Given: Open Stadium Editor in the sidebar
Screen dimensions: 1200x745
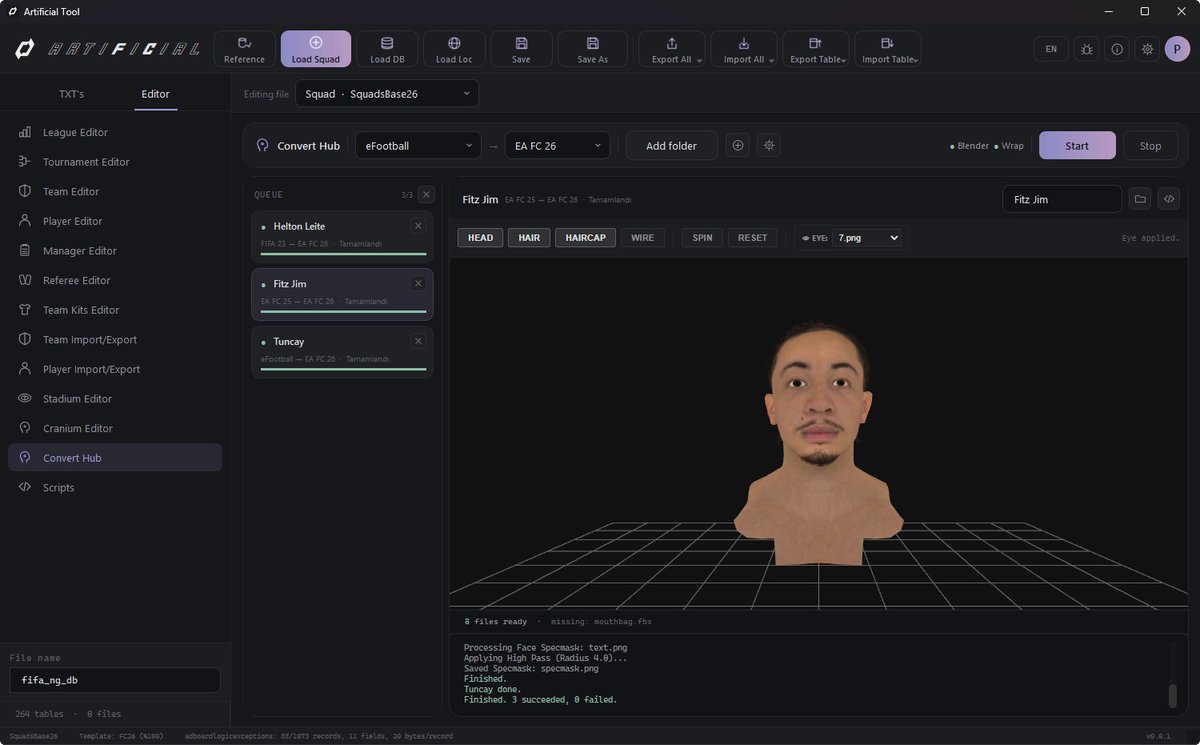Looking at the screenshot, I should pyautogui.click(x=115, y=399).
